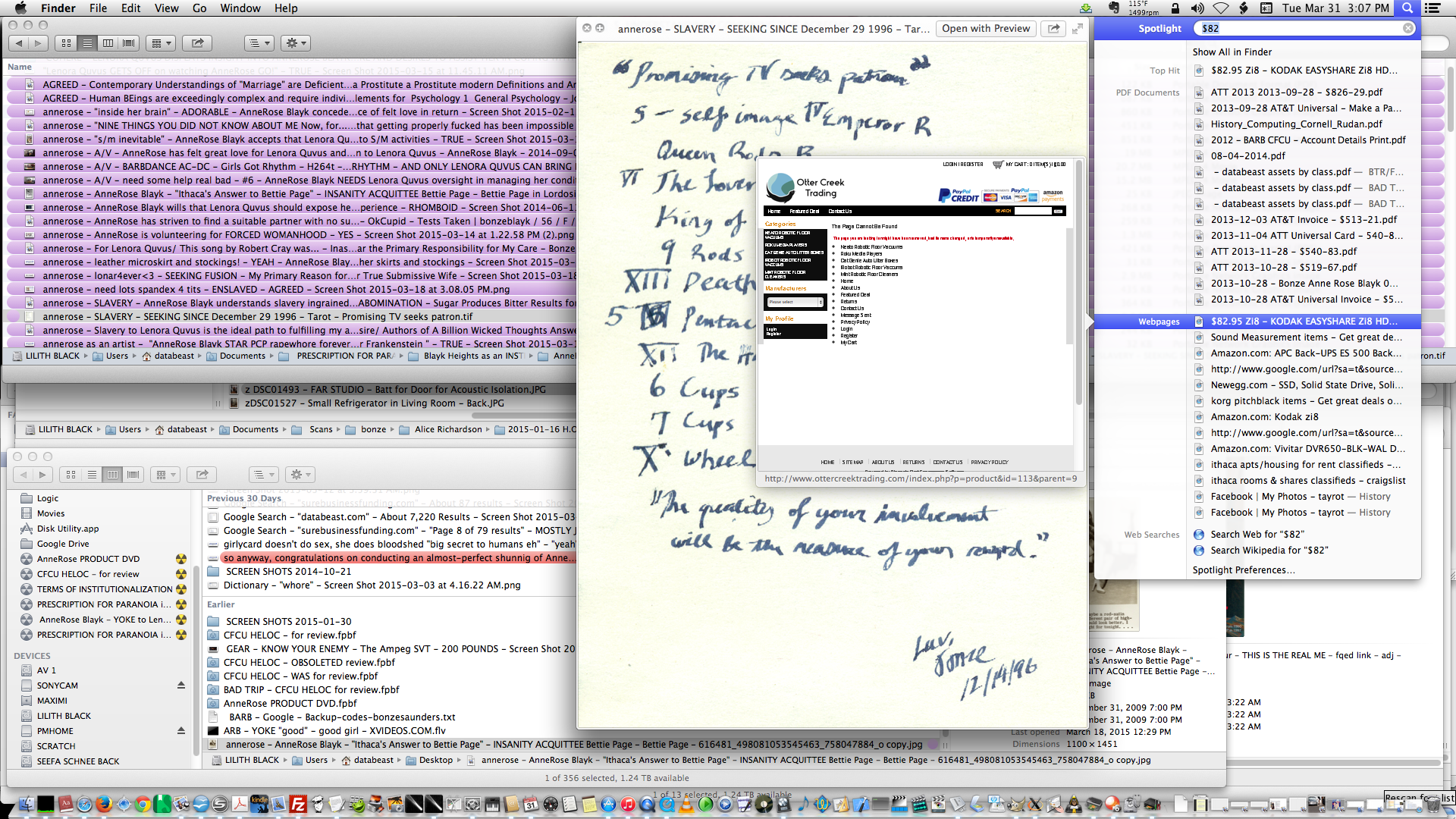
Task: Switch top Finder window to icon view
Action: [67, 43]
